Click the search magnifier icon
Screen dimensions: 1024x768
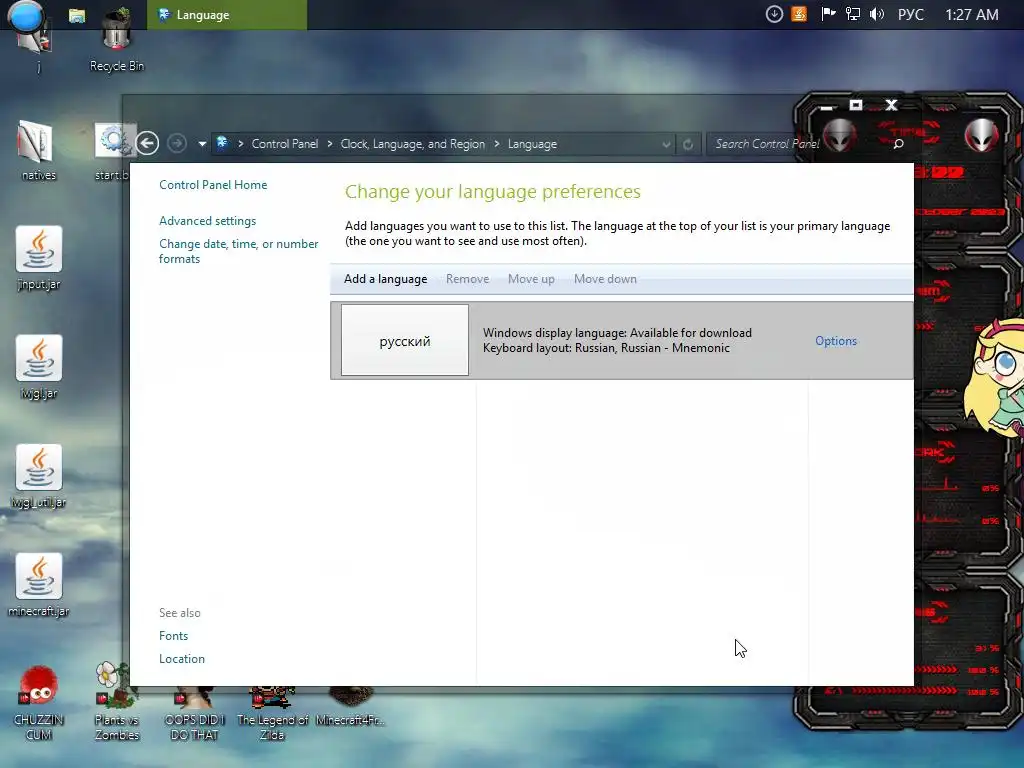pos(899,143)
